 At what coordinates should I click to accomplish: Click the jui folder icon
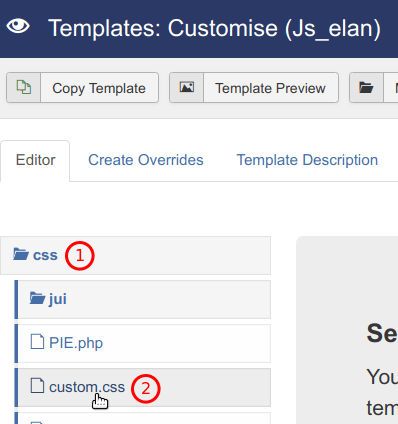[37, 298]
